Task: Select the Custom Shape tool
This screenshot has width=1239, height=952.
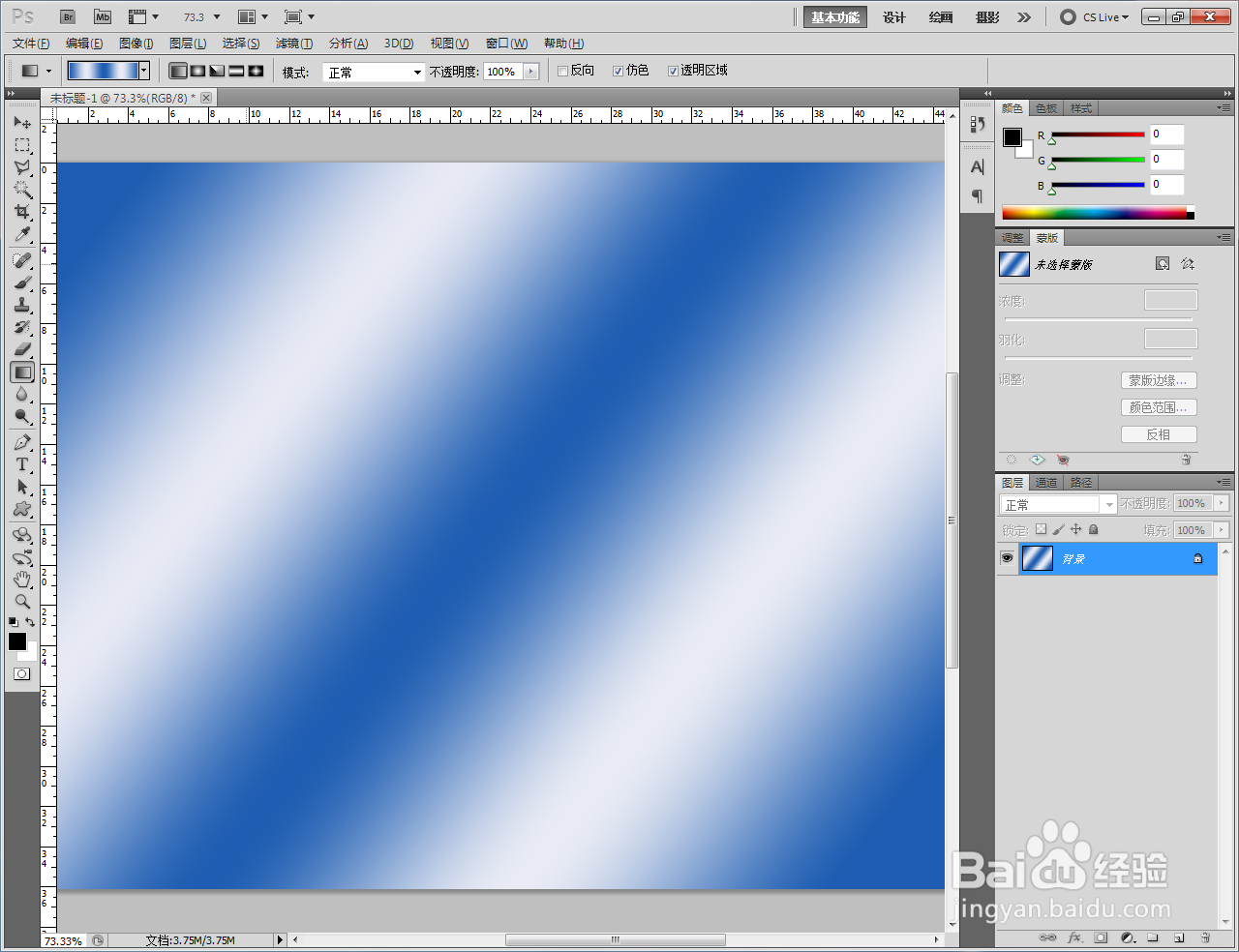Action: pyautogui.click(x=22, y=509)
